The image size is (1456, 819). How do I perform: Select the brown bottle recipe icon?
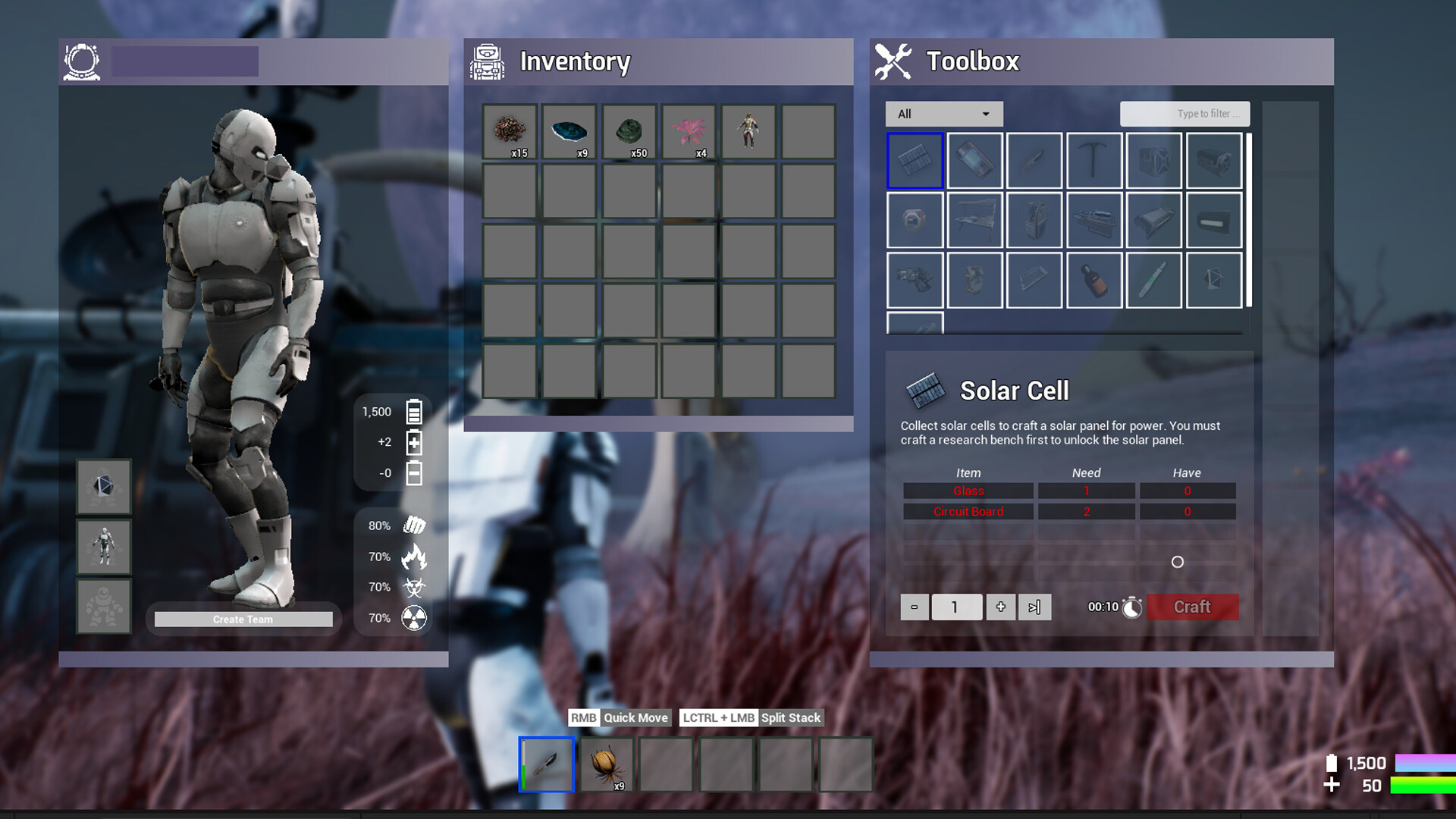(1094, 281)
